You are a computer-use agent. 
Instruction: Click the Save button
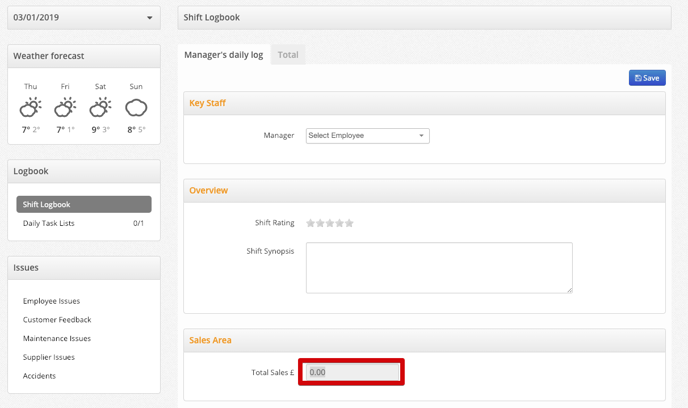(x=647, y=78)
